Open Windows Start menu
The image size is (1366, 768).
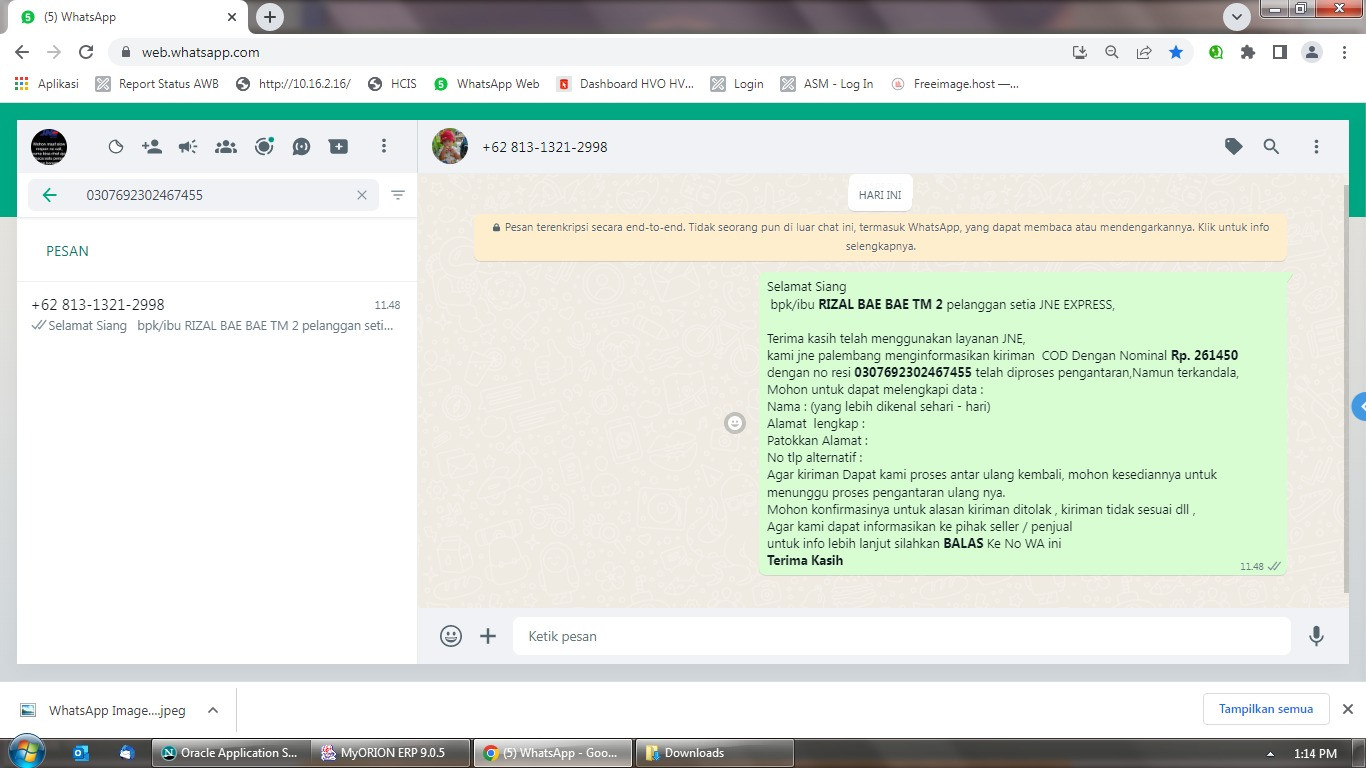(x=25, y=752)
